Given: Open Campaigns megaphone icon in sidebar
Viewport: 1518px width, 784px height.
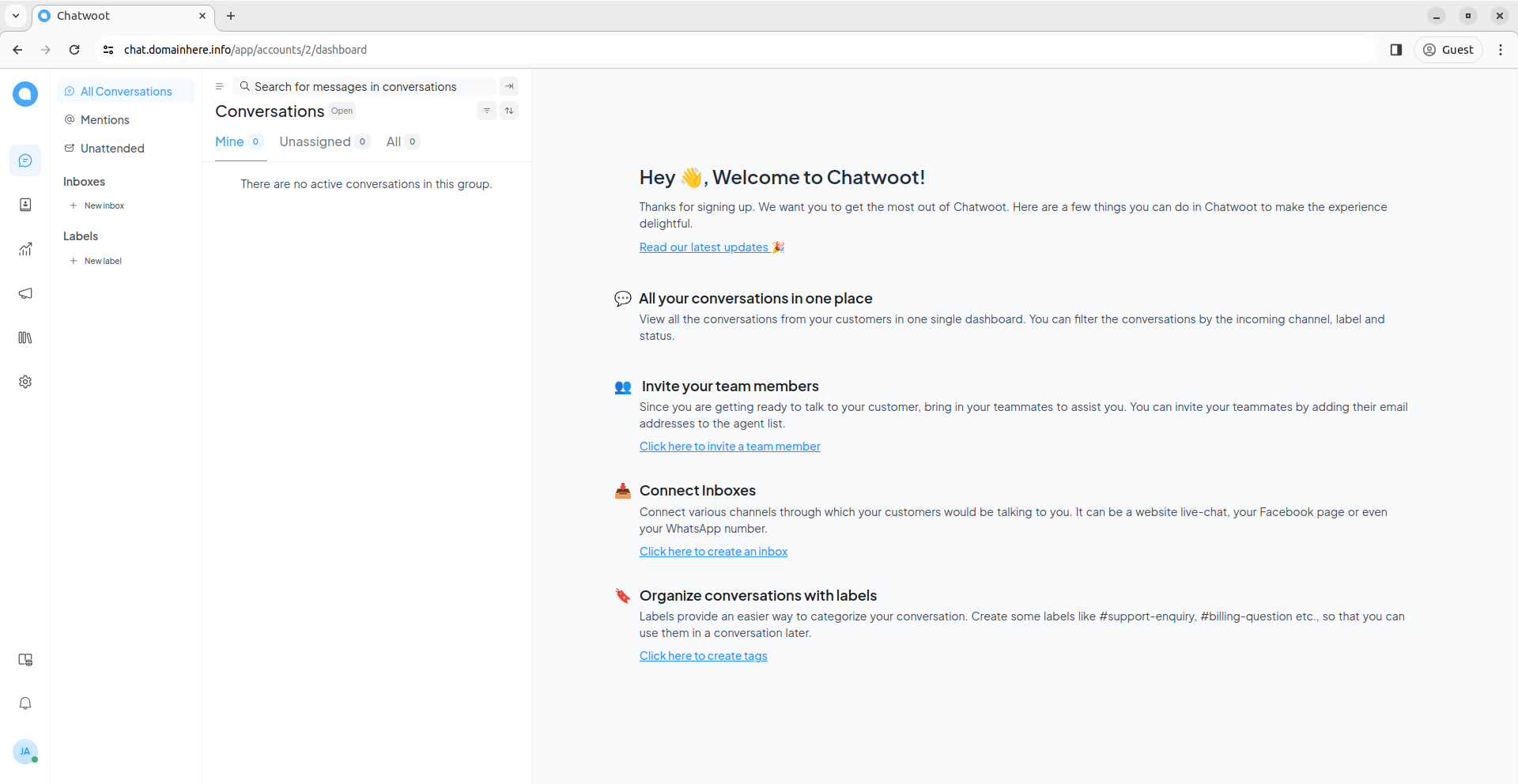Looking at the screenshot, I should [25, 293].
